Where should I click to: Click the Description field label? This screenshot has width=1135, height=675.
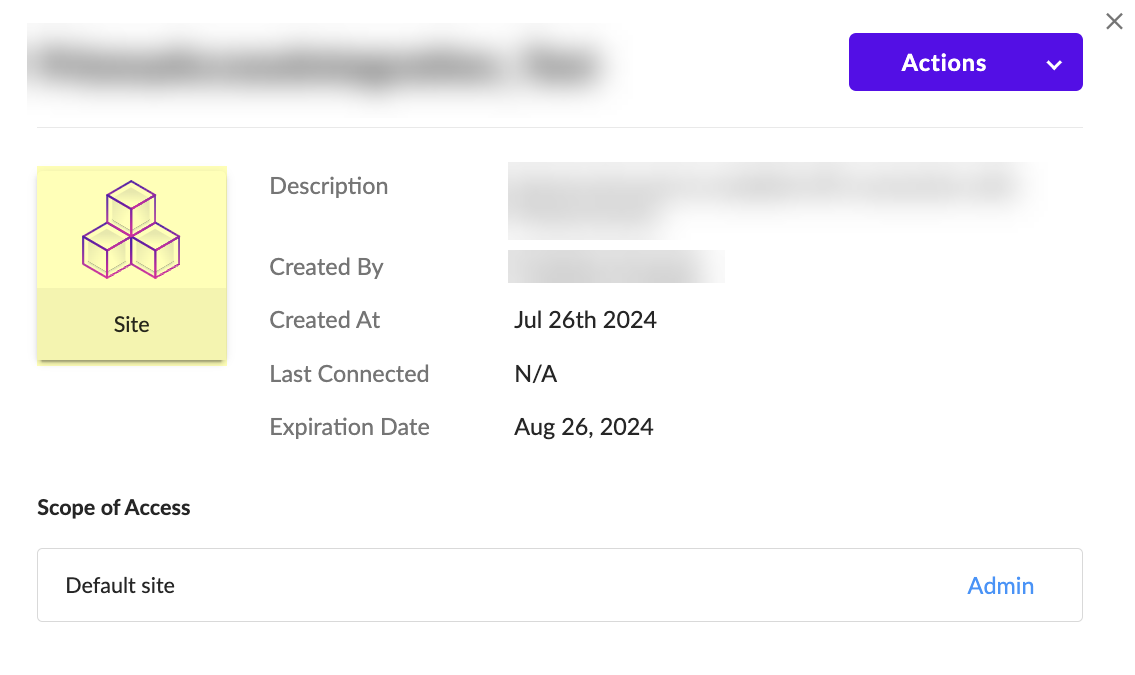click(x=328, y=186)
